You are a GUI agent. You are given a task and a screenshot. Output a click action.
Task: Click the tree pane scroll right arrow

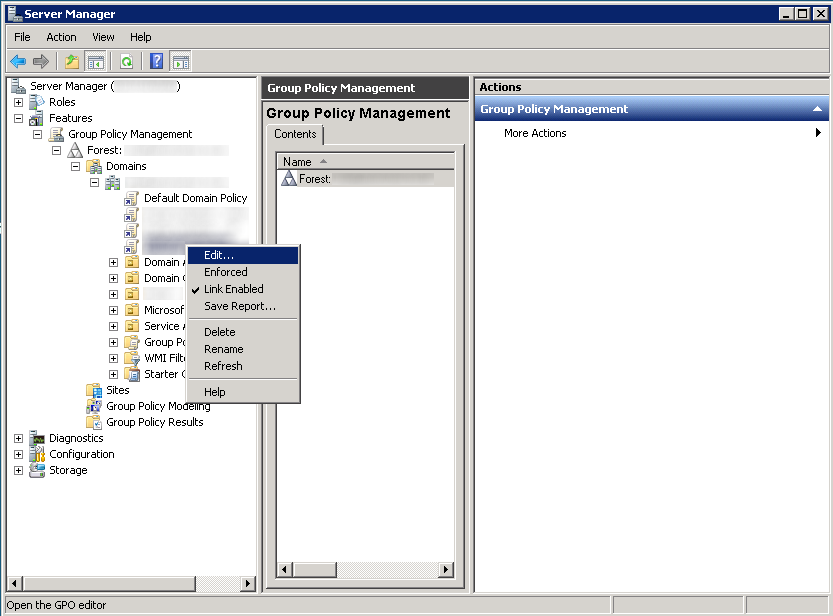tap(247, 584)
